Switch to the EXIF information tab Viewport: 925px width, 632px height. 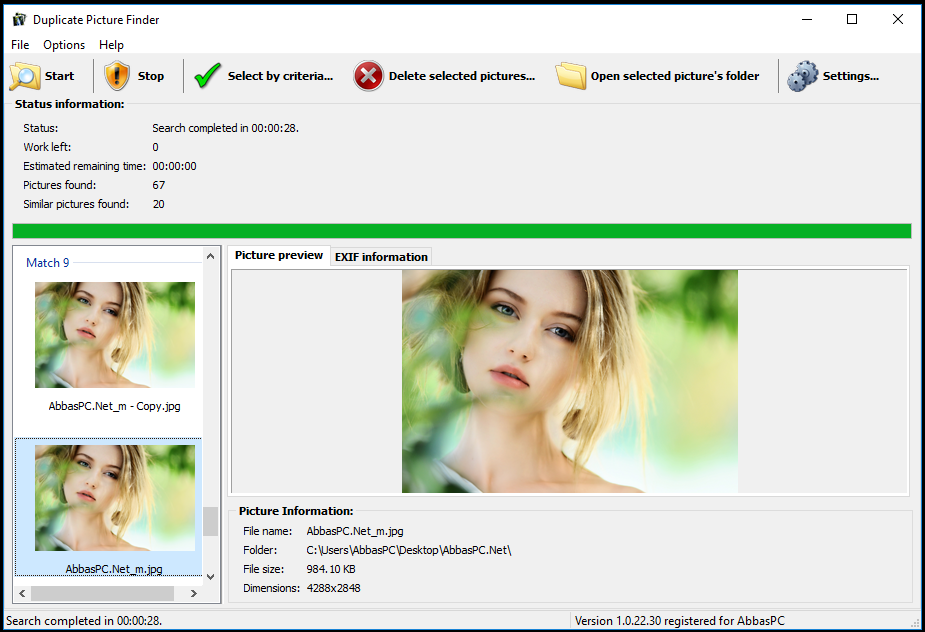coord(381,257)
